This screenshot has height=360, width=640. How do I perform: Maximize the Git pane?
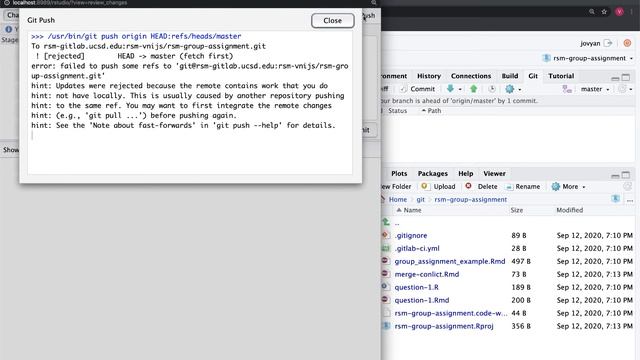point(626,77)
